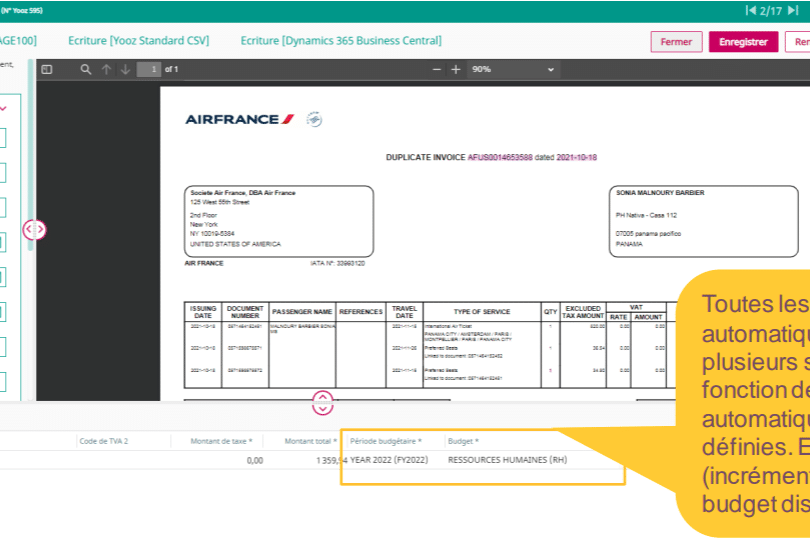Screen dimensions: 810x540
Task: Click TYPE OF SERVICE table header
Action: tap(482, 312)
